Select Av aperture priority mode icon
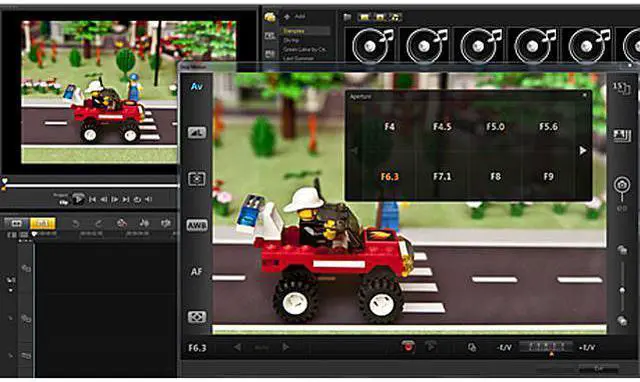This screenshot has width=640, height=382. (x=196, y=86)
